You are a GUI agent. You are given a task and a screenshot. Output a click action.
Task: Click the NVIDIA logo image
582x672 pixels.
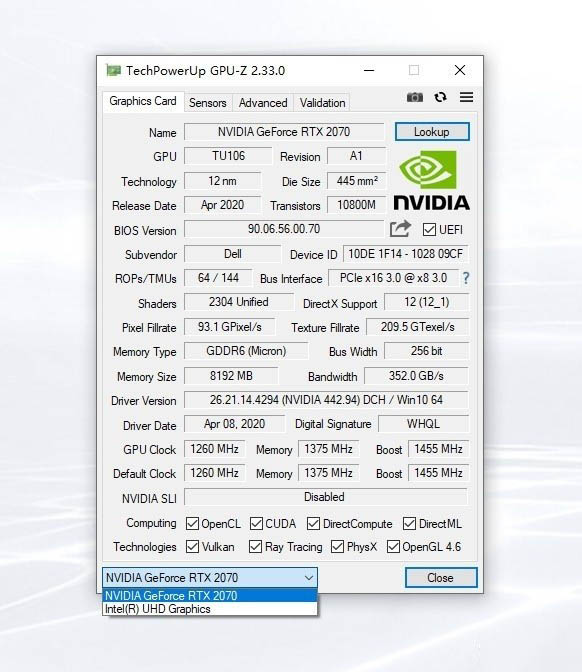(431, 180)
